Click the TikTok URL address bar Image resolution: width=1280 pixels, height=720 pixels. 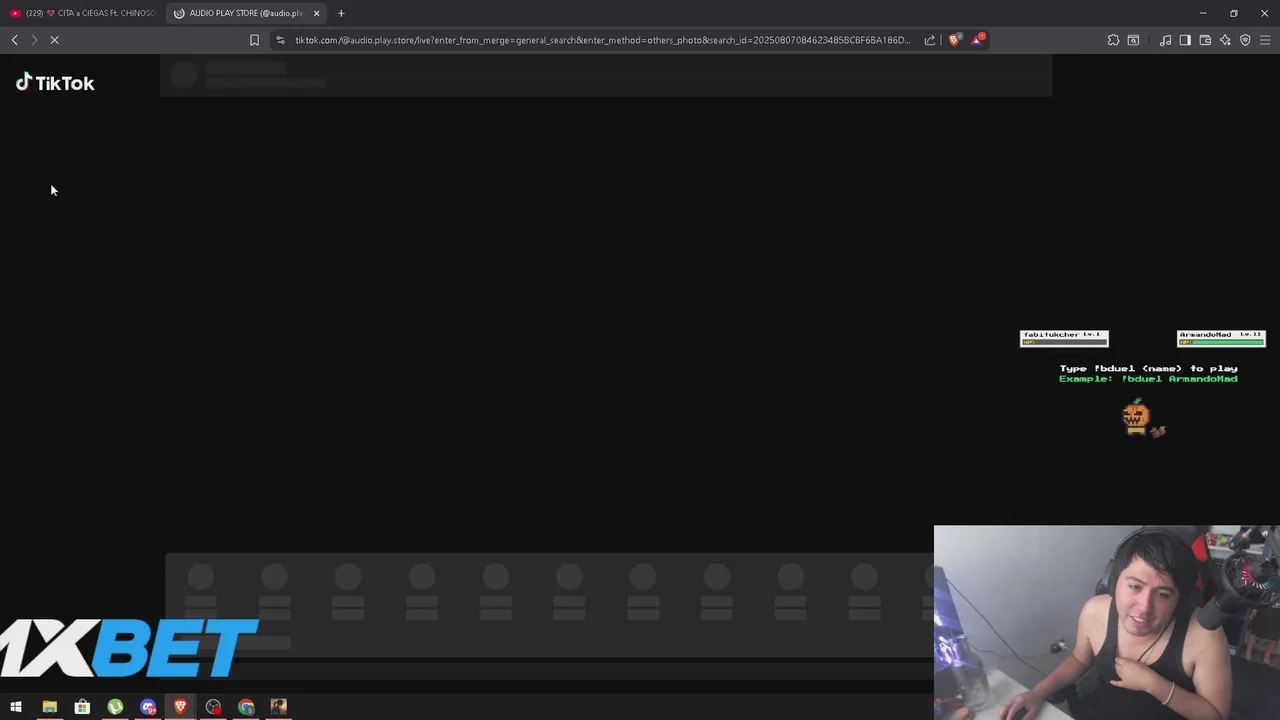(602, 40)
